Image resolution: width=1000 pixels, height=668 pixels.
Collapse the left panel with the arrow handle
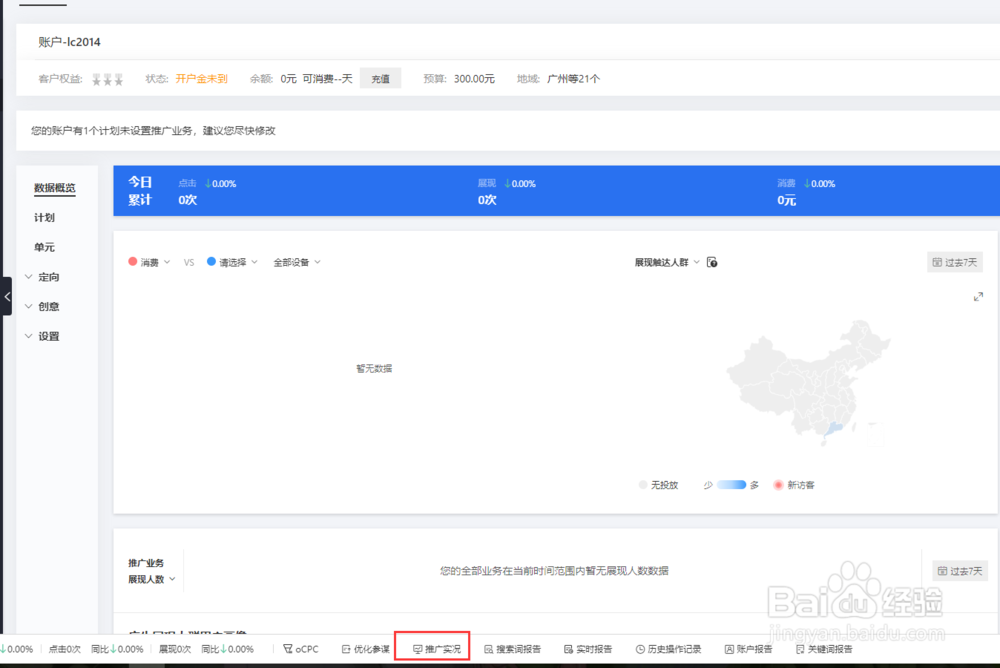click(x=6, y=297)
